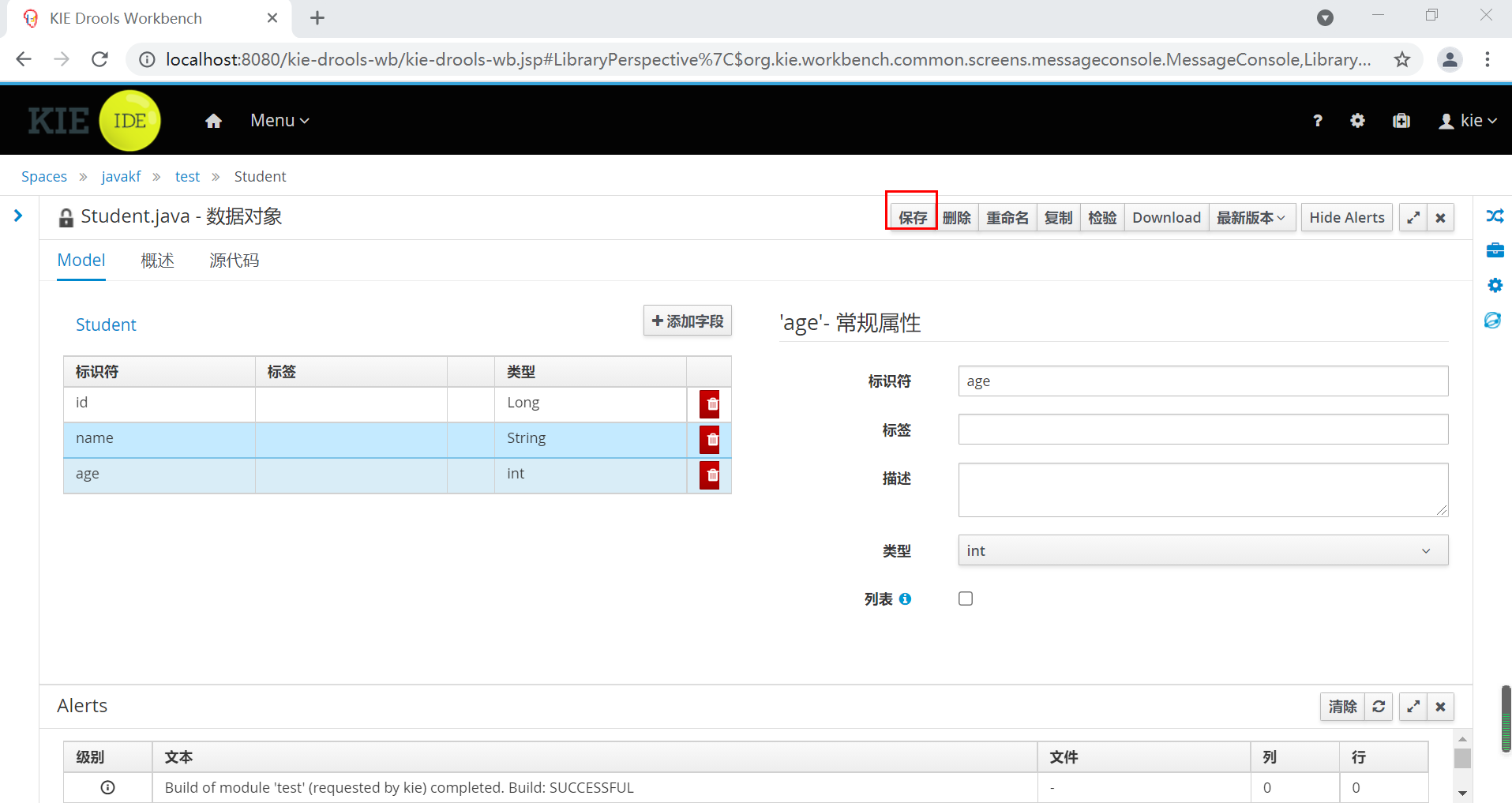Select the id field row
This screenshot has width=1512, height=803.
(397, 404)
